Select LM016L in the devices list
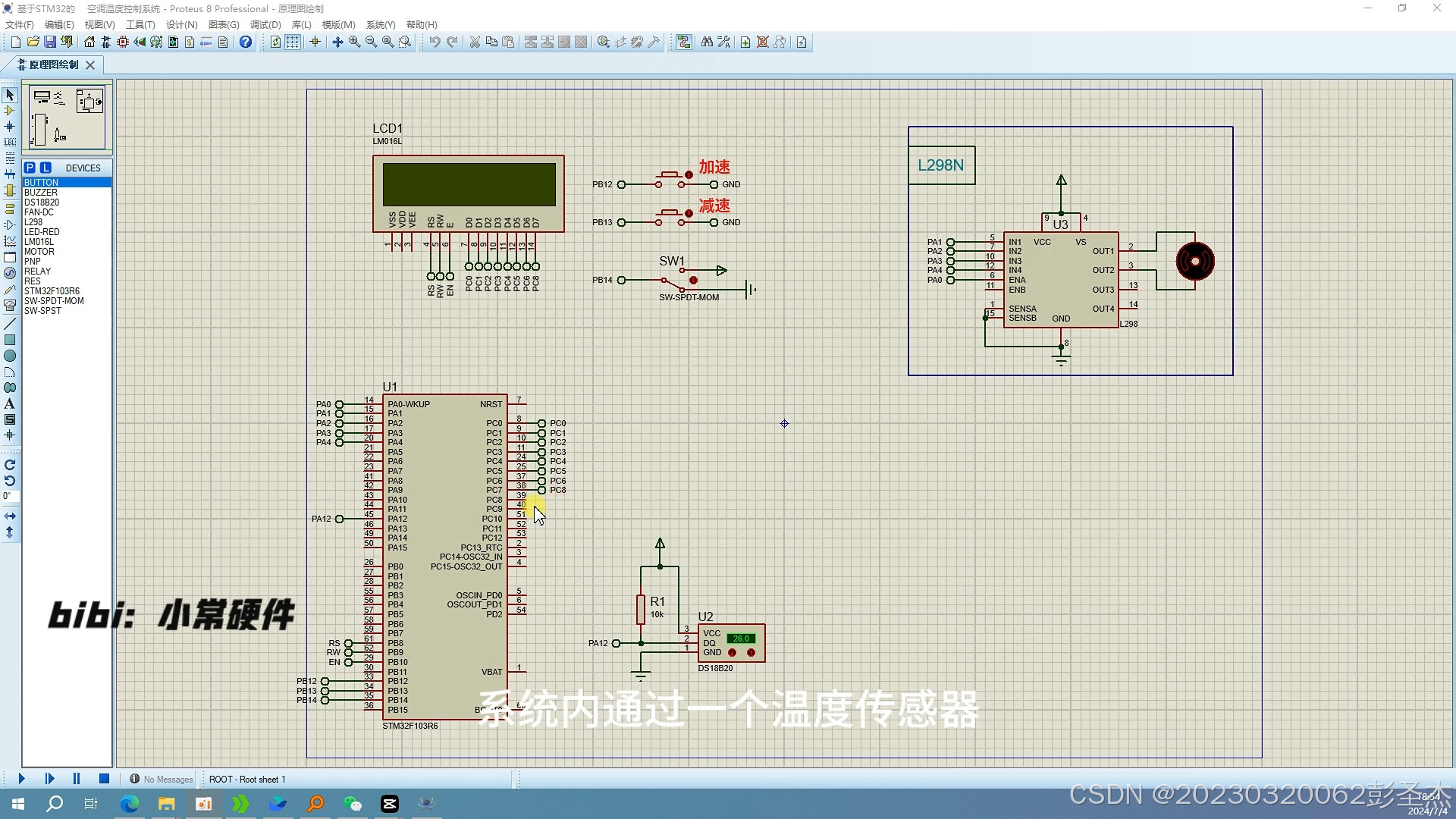Viewport: 1456px width, 819px height. pyautogui.click(x=67, y=242)
